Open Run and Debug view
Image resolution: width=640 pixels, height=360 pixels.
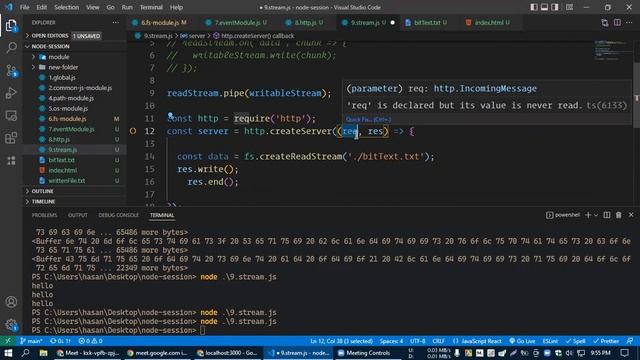point(11,93)
